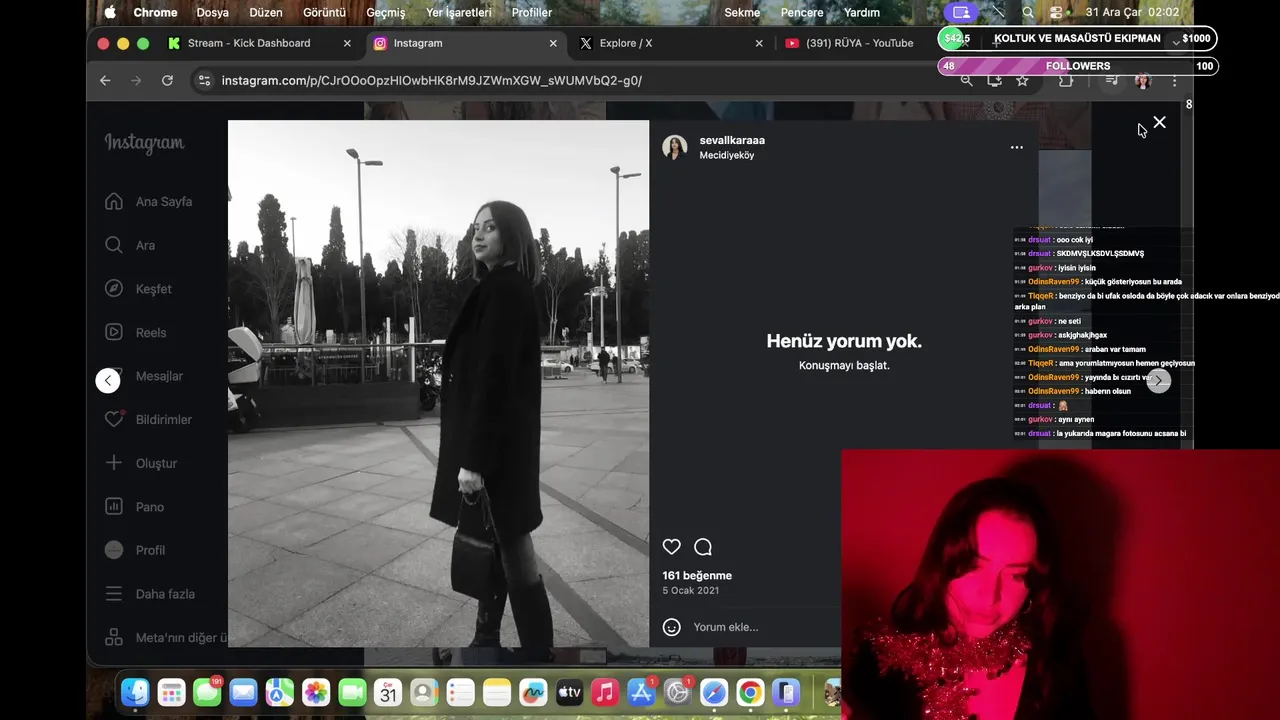The width and height of the screenshot is (1280, 720).
Task: Open the Pano dashboard
Action: tap(135, 507)
